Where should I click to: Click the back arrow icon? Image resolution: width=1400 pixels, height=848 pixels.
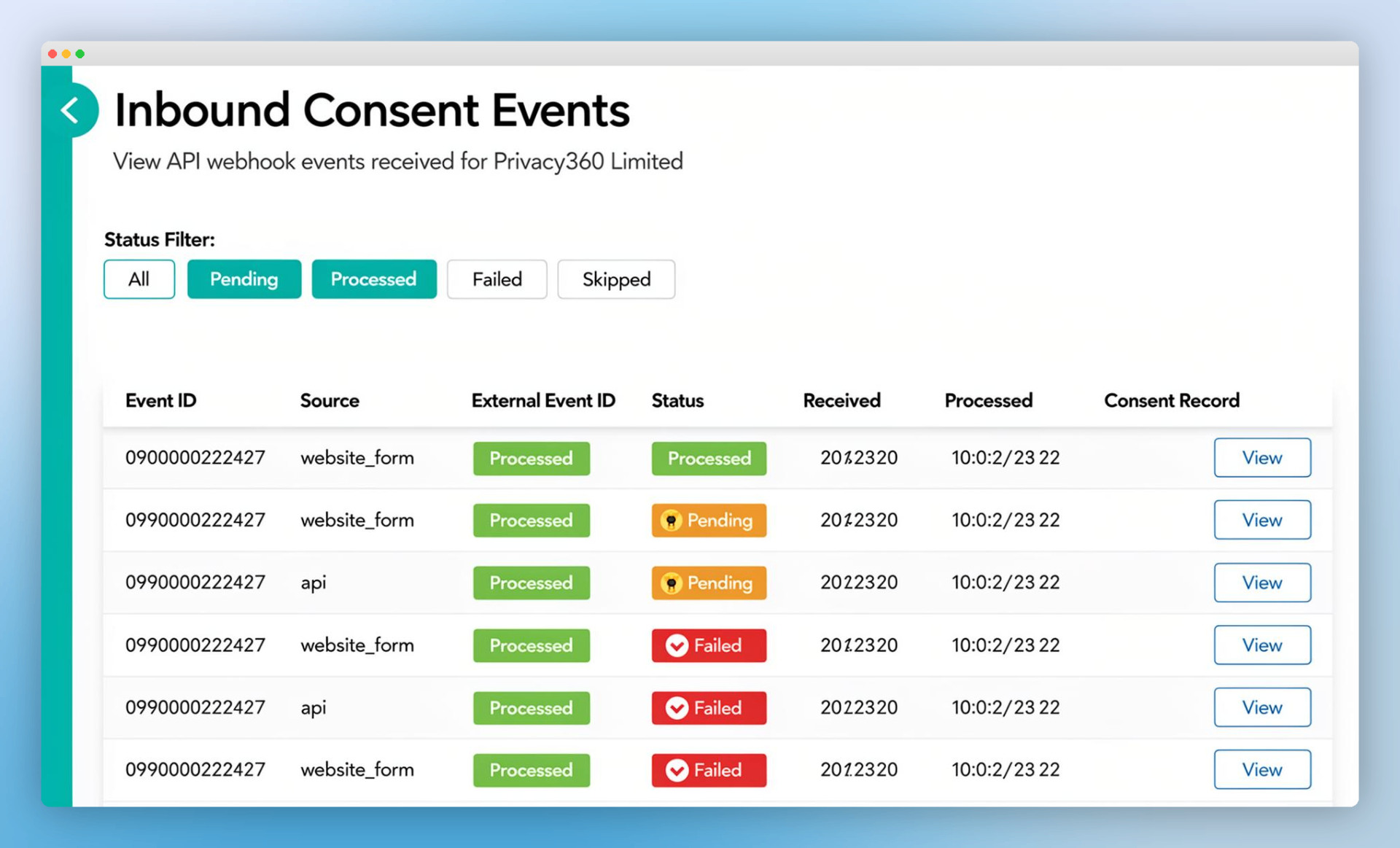point(71,111)
